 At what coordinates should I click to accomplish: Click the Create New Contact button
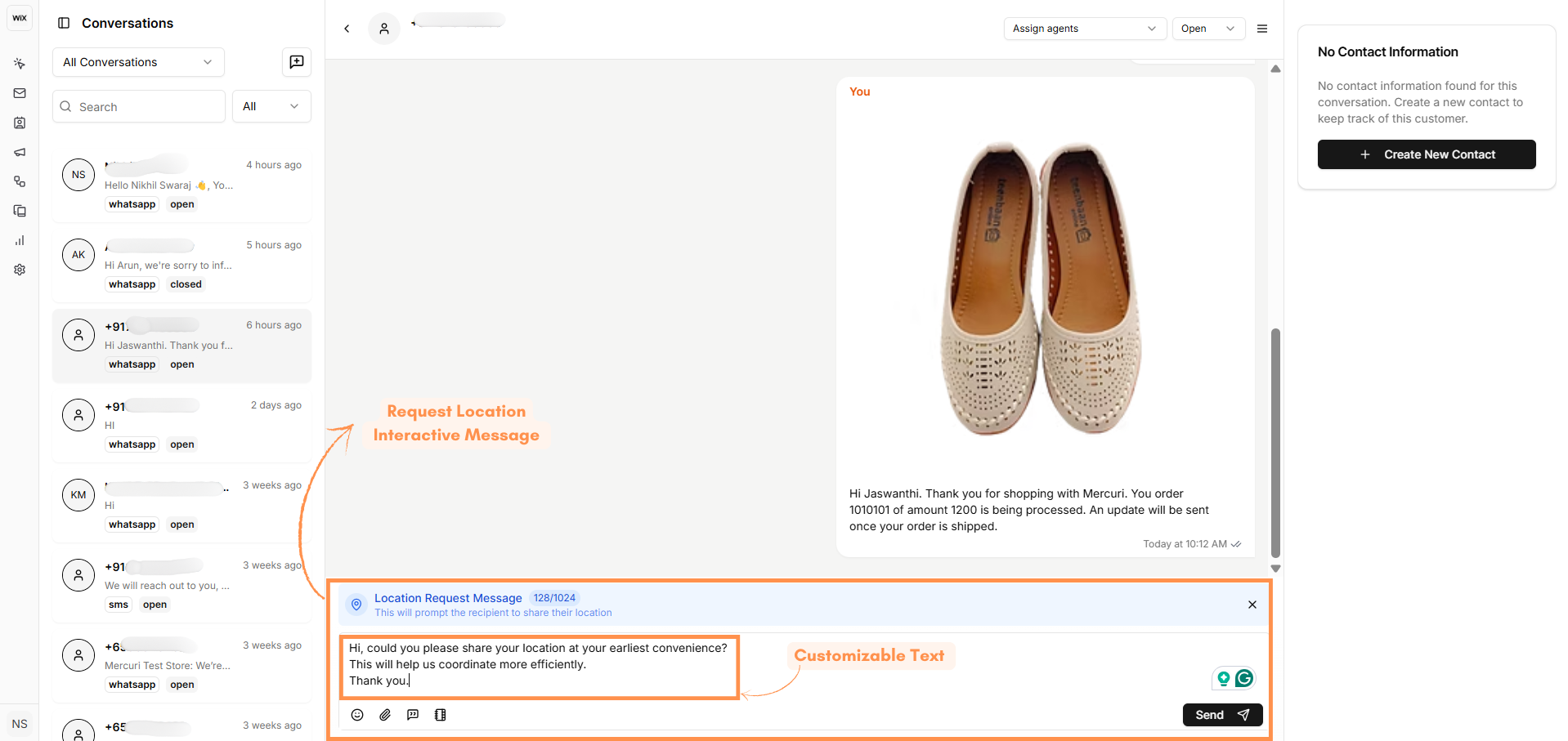point(1426,154)
